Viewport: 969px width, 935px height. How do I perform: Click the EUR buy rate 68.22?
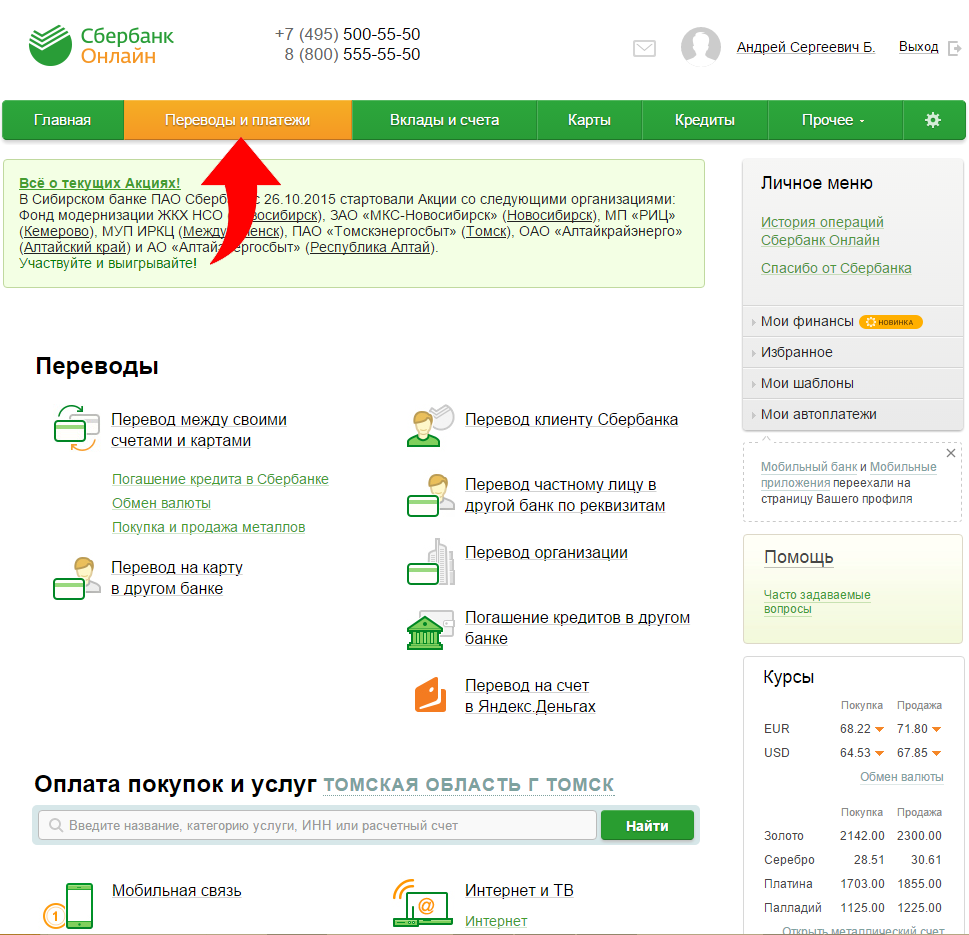(x=855, y=729)
